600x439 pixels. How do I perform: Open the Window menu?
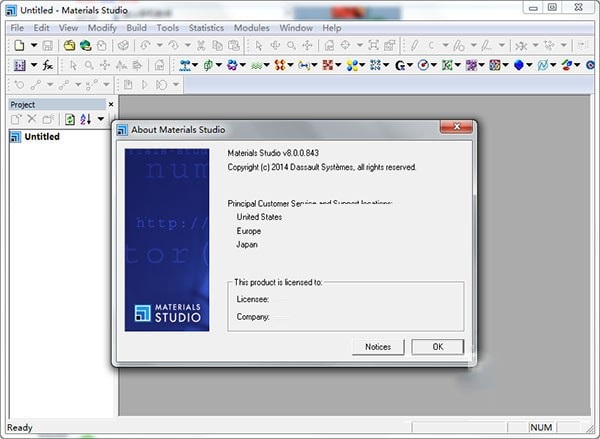(x=296, y=28)
